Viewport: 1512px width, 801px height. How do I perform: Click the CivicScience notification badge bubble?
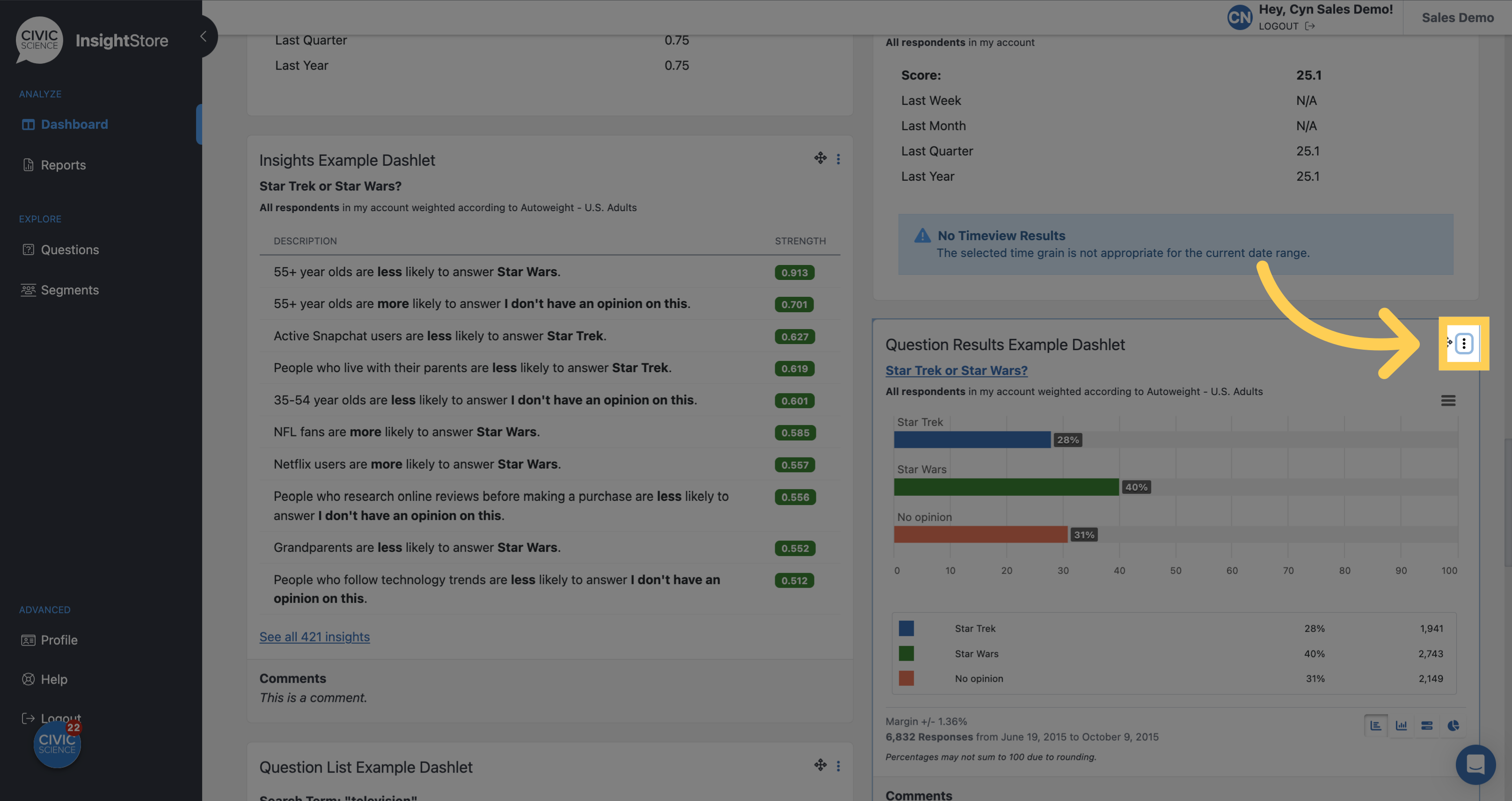click(x=57, y=744)
